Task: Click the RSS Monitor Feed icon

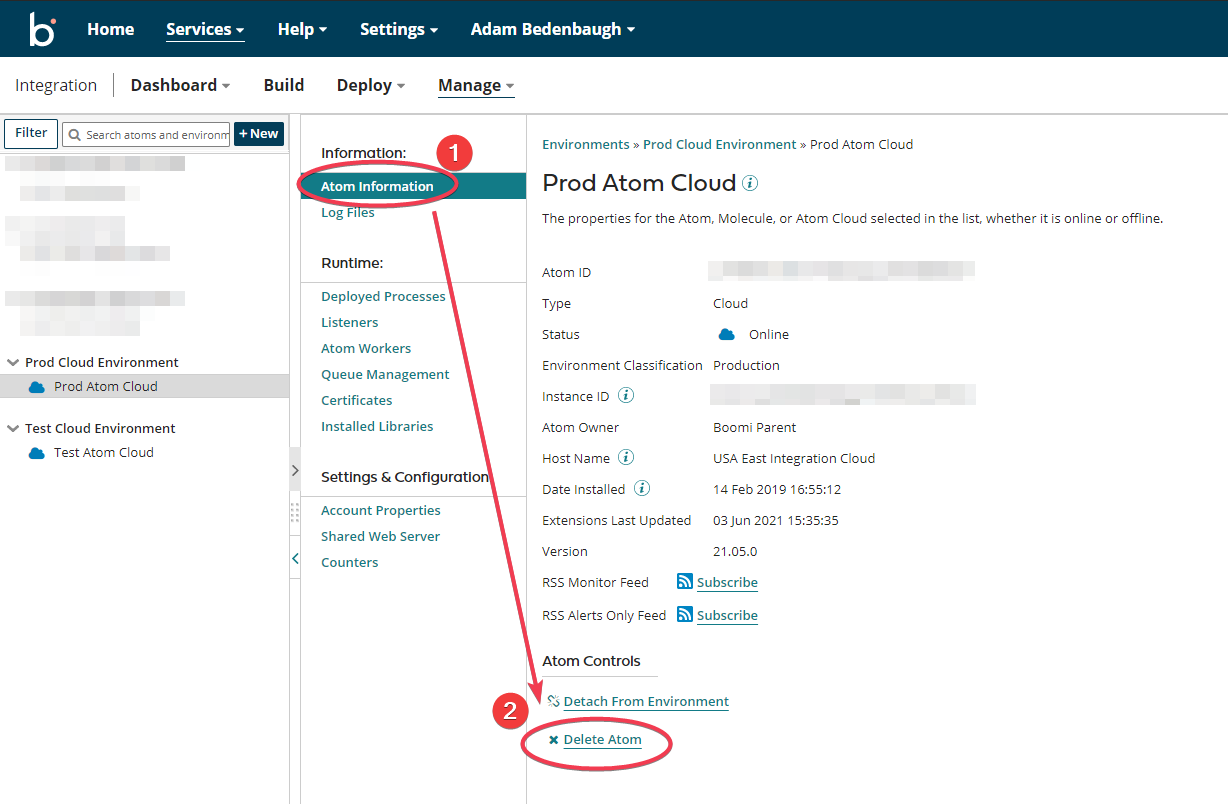Action: pyautogui.click(x=685, y=582)
